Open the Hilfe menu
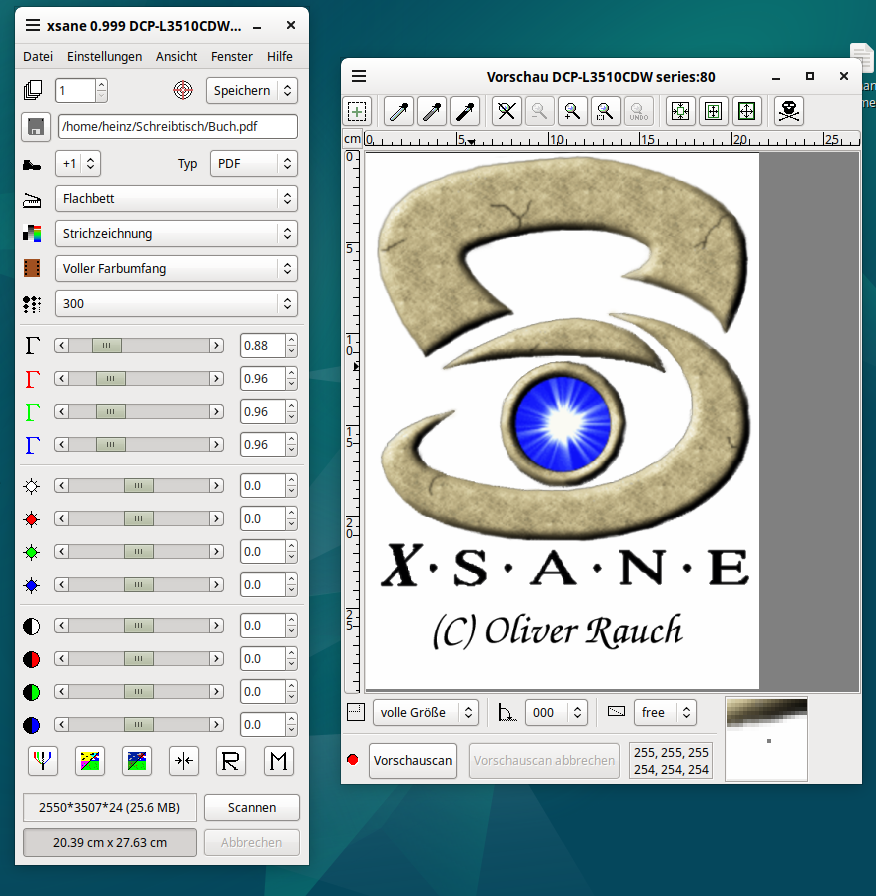 [279, 57]
